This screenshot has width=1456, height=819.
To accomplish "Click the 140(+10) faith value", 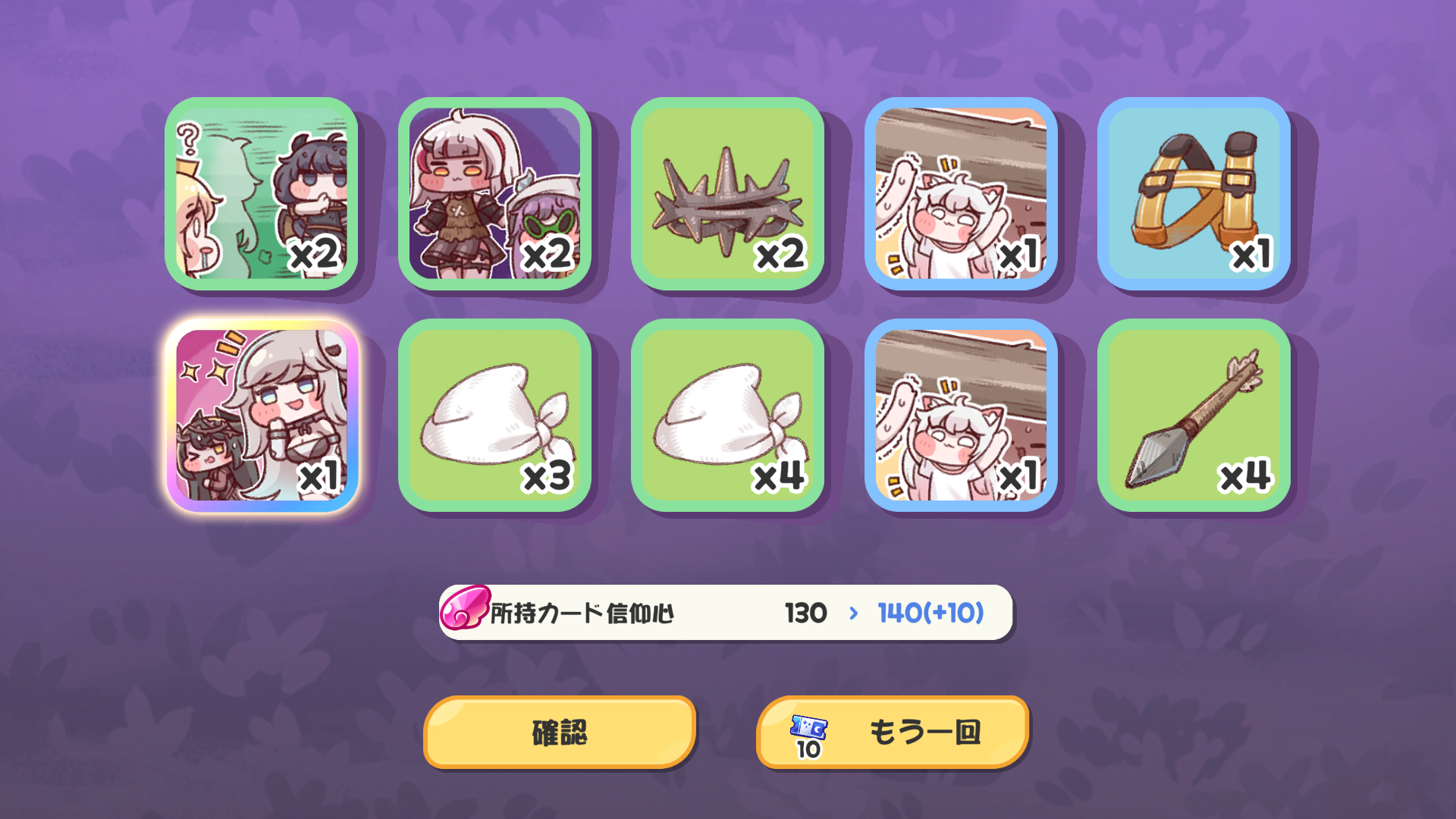I will [x=930, y=613].
